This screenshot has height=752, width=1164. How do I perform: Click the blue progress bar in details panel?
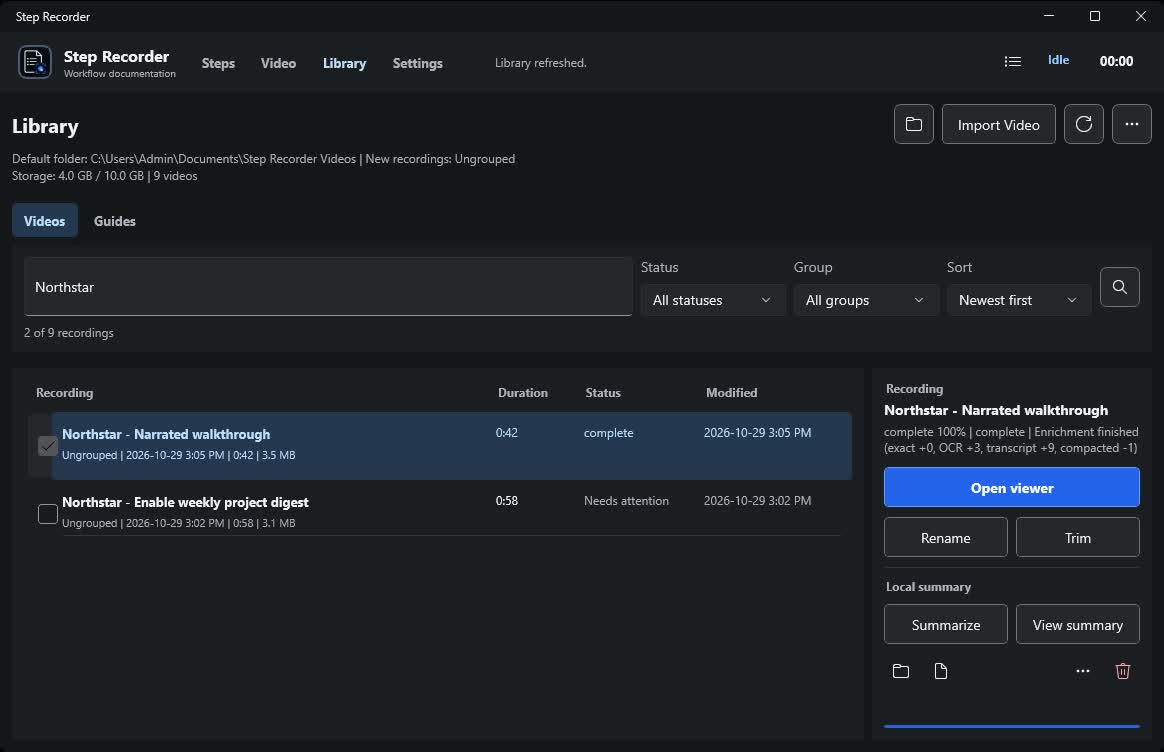click(x=1011, y=726)
